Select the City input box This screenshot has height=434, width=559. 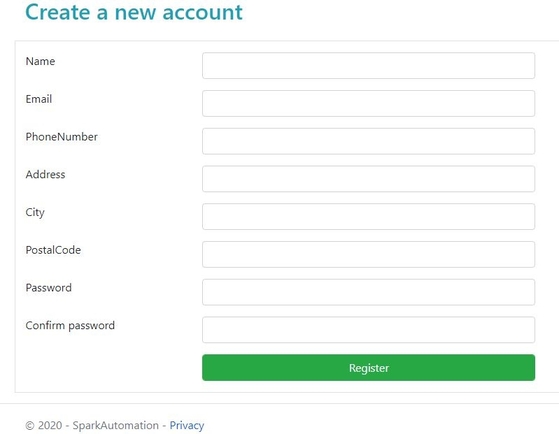click(368, 216)
